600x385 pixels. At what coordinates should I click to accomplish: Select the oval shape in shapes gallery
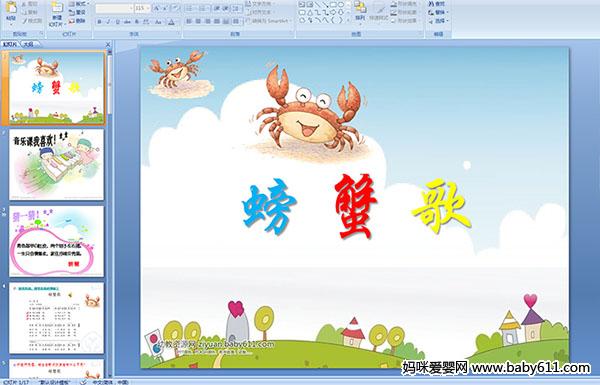click(x=341, y=5)
